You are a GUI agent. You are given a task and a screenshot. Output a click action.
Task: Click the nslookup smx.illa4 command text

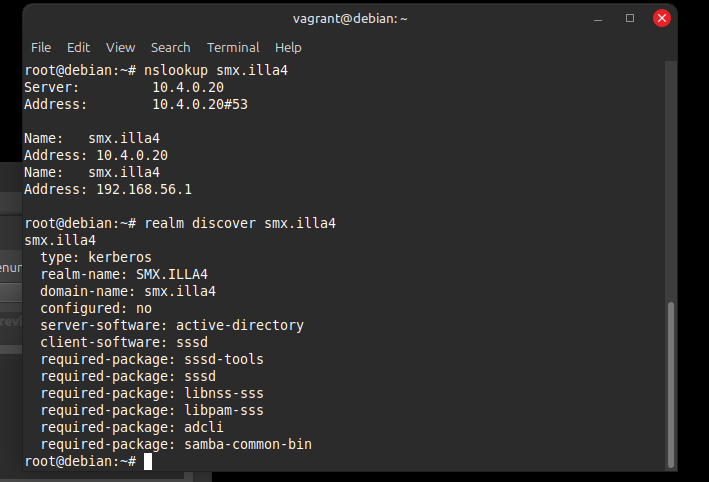(x=216, y=71)
